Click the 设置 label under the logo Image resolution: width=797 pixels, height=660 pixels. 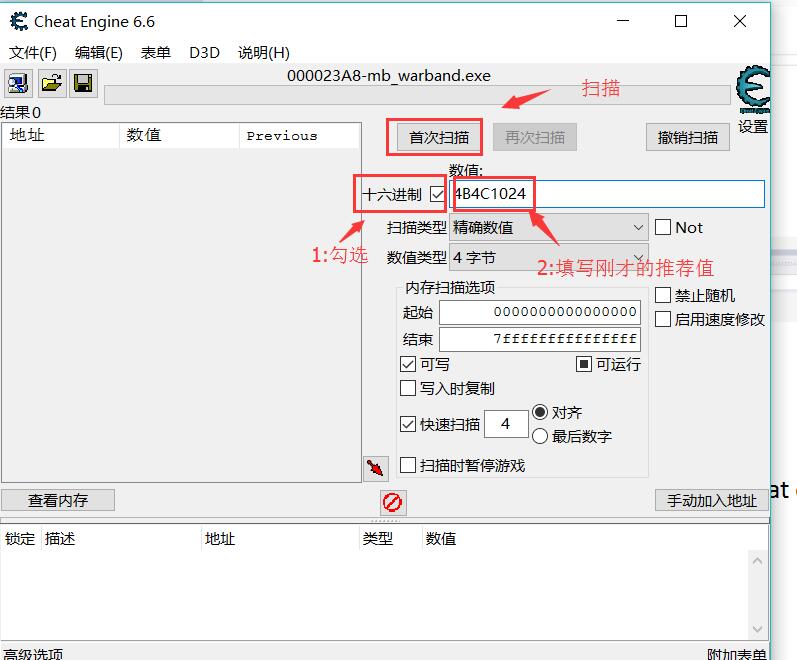pyautogui.click(x=753, y=127)
